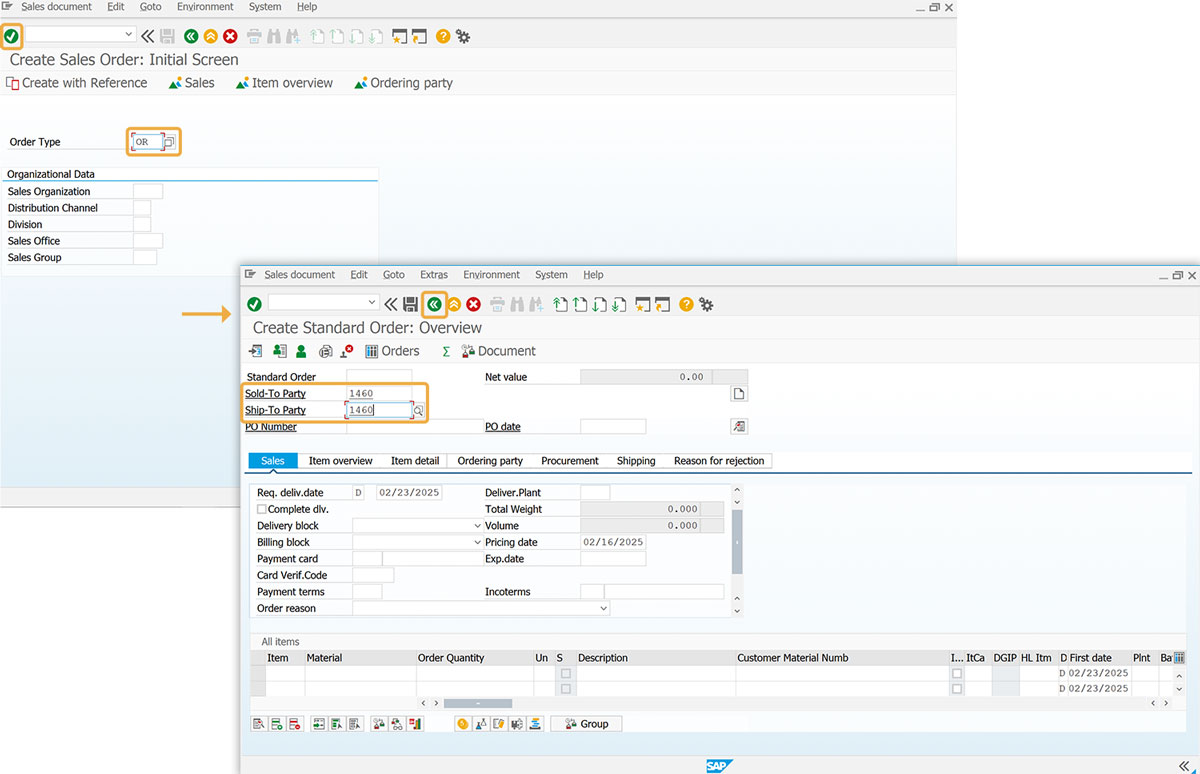The height and width of the screenshot is (774, 1200).
Task: Click Item overview button in Initial Screen toolbar
Action: (284, 83)
